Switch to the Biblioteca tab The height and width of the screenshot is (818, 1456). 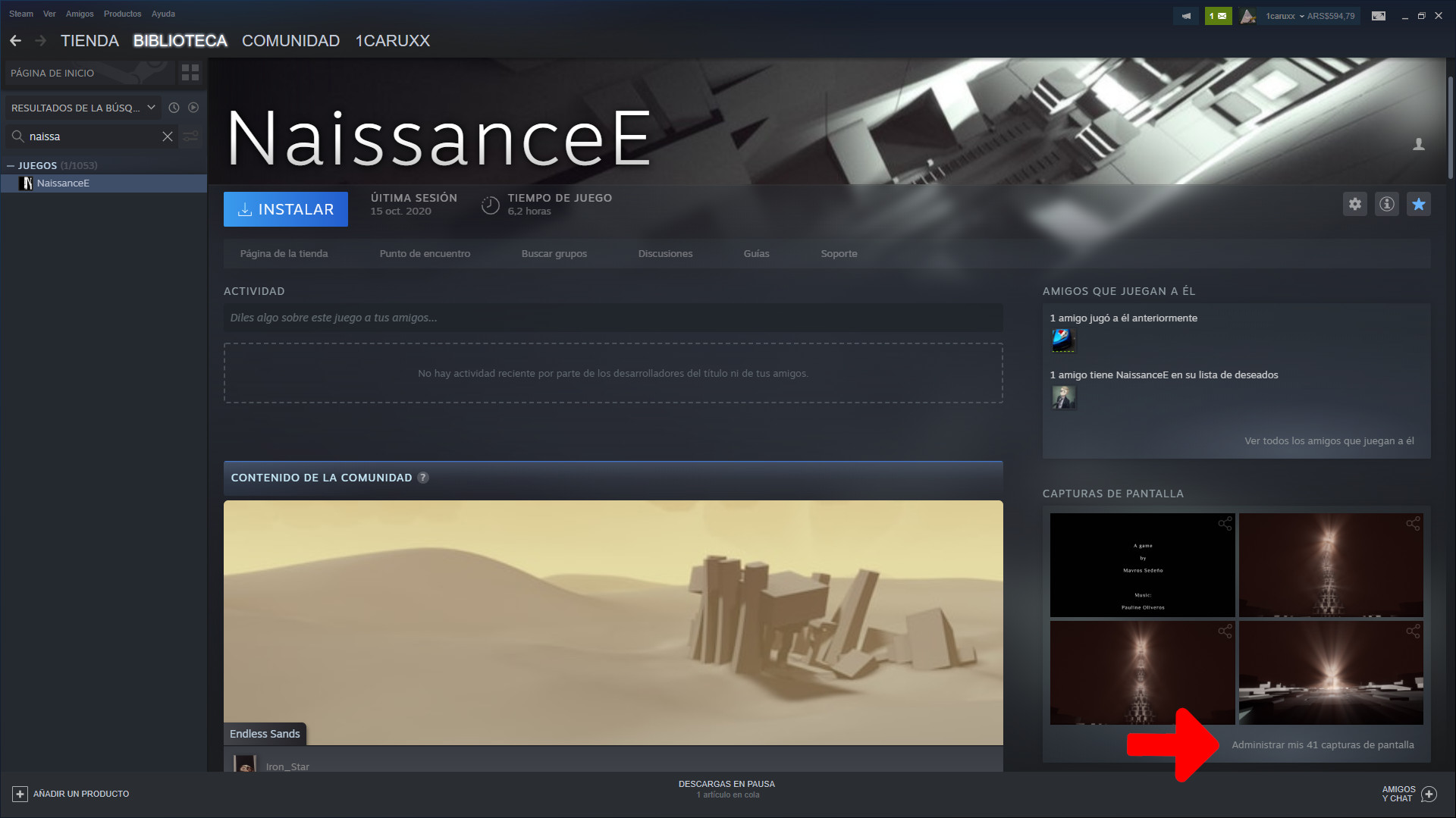tap(180, 41)
